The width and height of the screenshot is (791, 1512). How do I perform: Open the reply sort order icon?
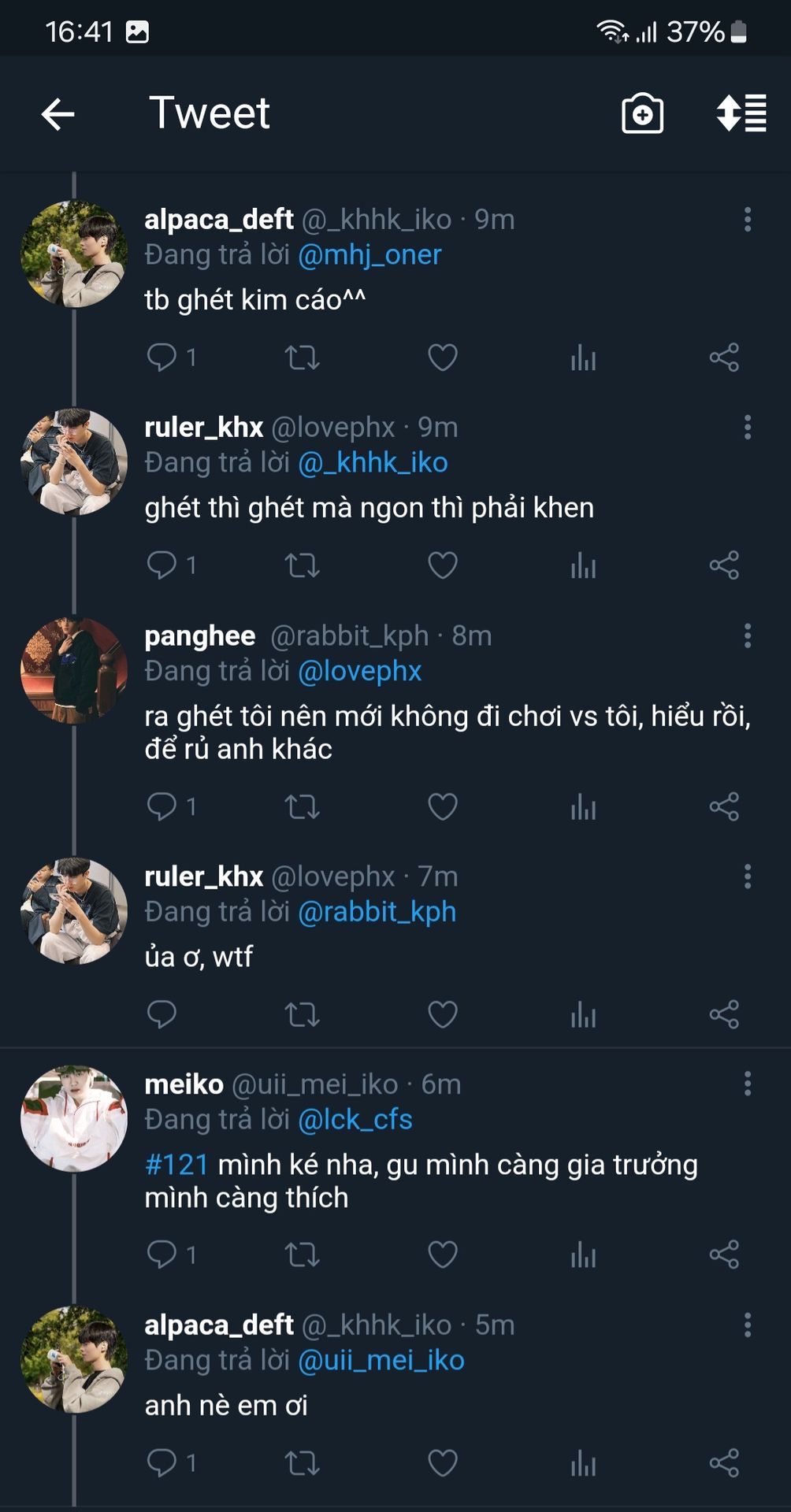click(x=741, y=113)
